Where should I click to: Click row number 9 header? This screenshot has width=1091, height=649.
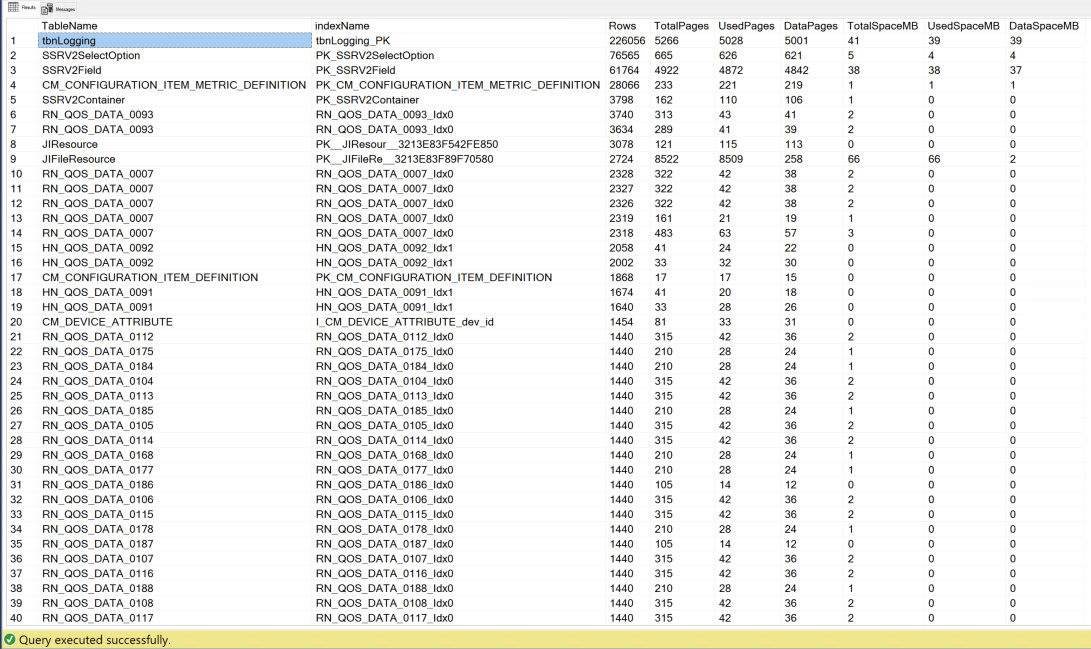[x=14, y=159]
